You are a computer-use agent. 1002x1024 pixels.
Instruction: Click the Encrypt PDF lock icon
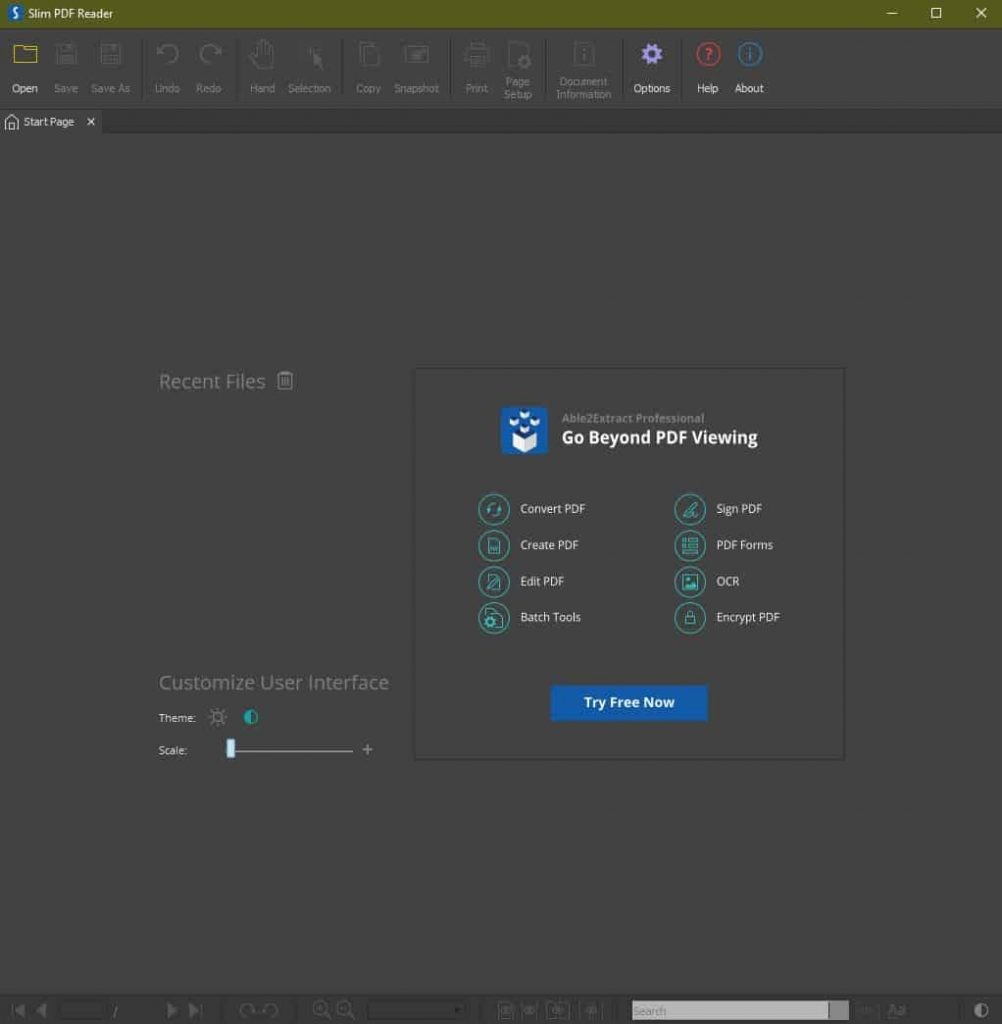690,618
